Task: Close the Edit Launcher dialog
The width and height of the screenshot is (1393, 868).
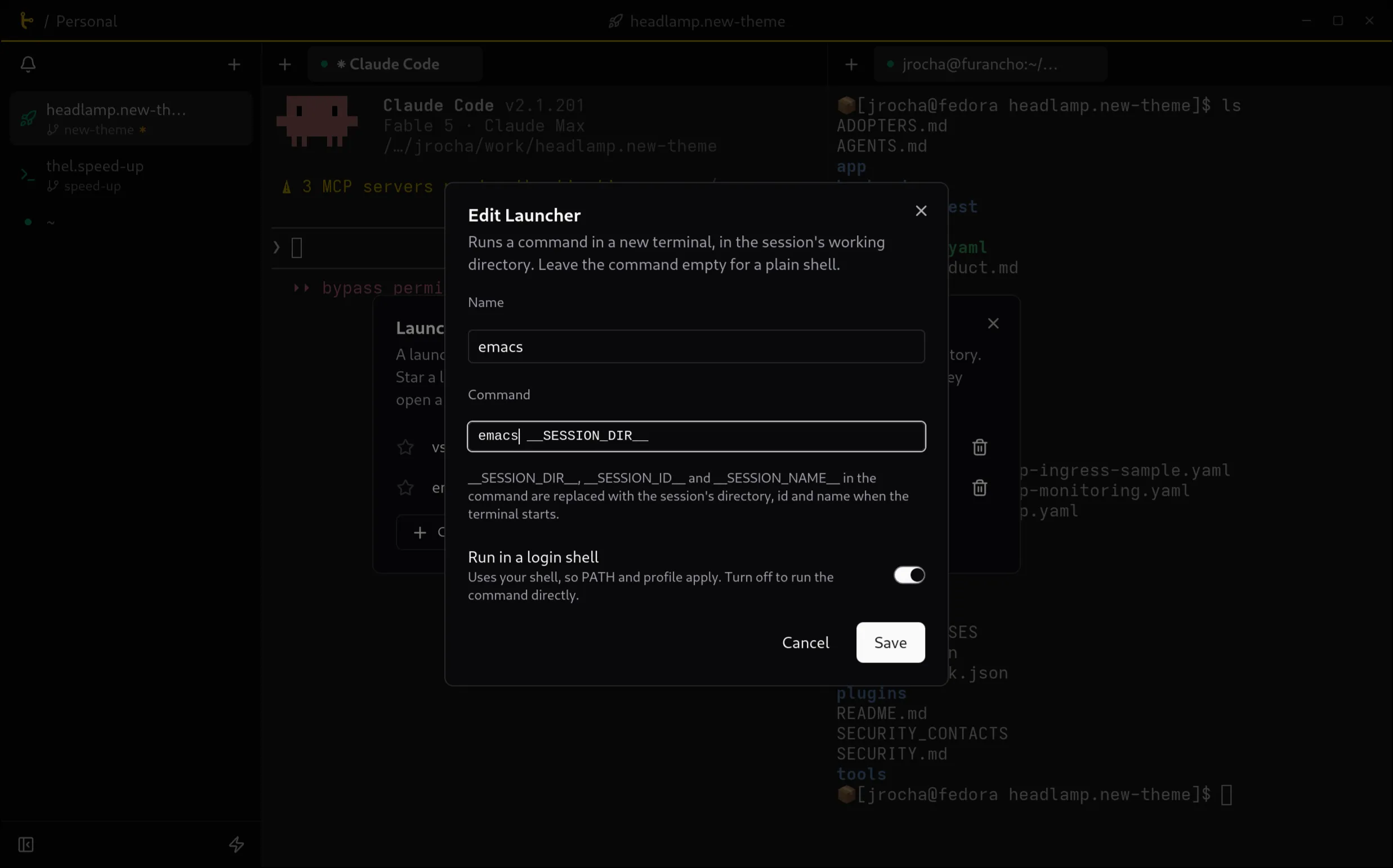Action: click(x=921, y=211)
